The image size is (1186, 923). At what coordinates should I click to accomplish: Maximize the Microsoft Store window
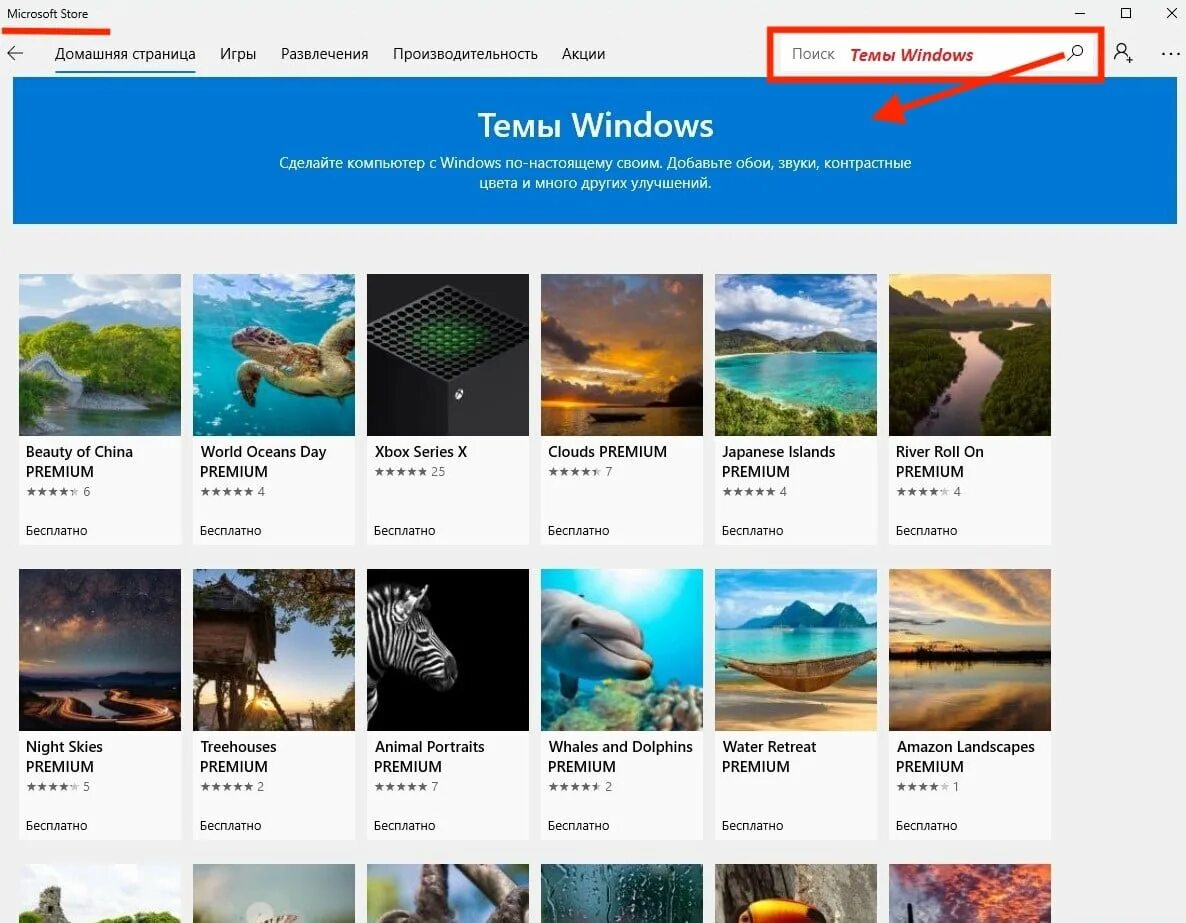click(1125, 13)
